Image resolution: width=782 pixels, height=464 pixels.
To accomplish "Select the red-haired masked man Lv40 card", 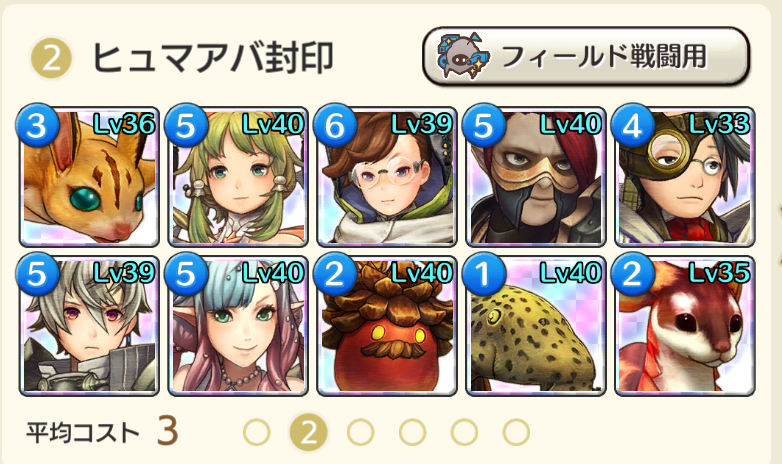I will point(536,177).
